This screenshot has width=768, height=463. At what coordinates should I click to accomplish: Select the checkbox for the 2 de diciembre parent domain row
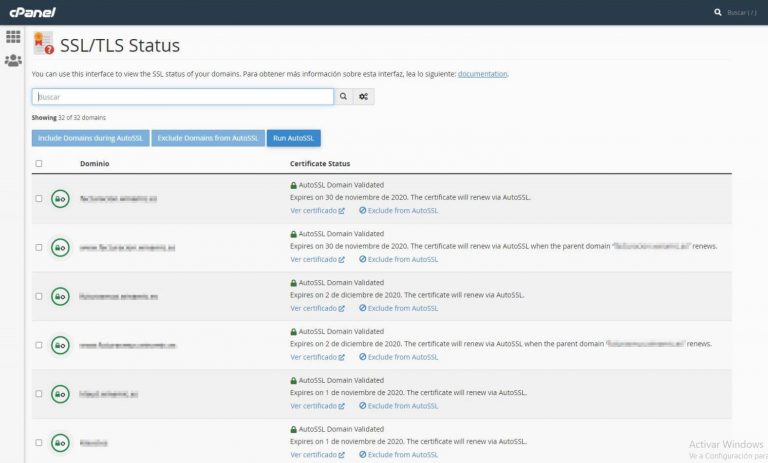click(x=39, y=345)
